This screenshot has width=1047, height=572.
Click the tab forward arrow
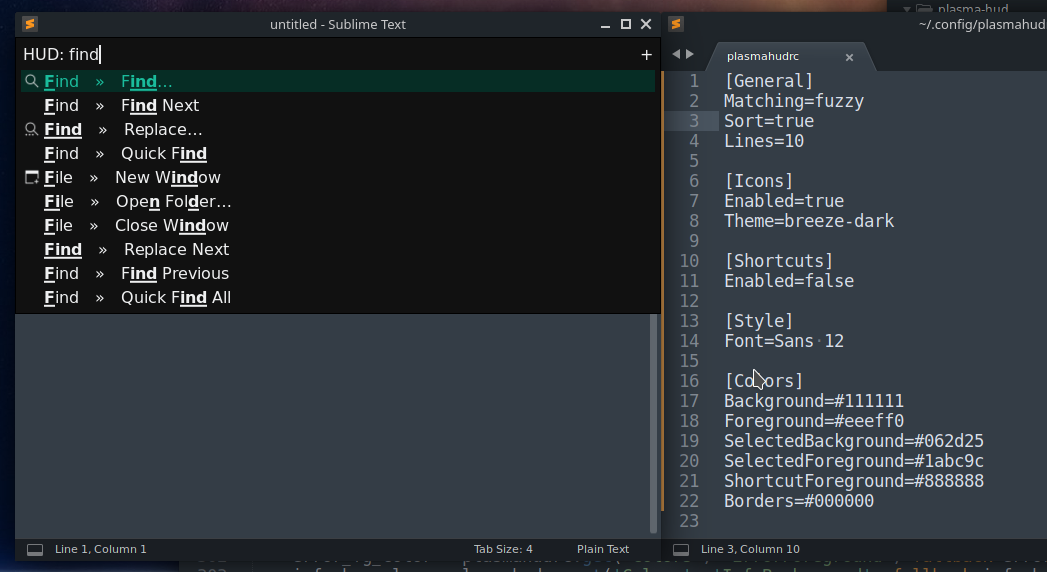tap(690, 54)
